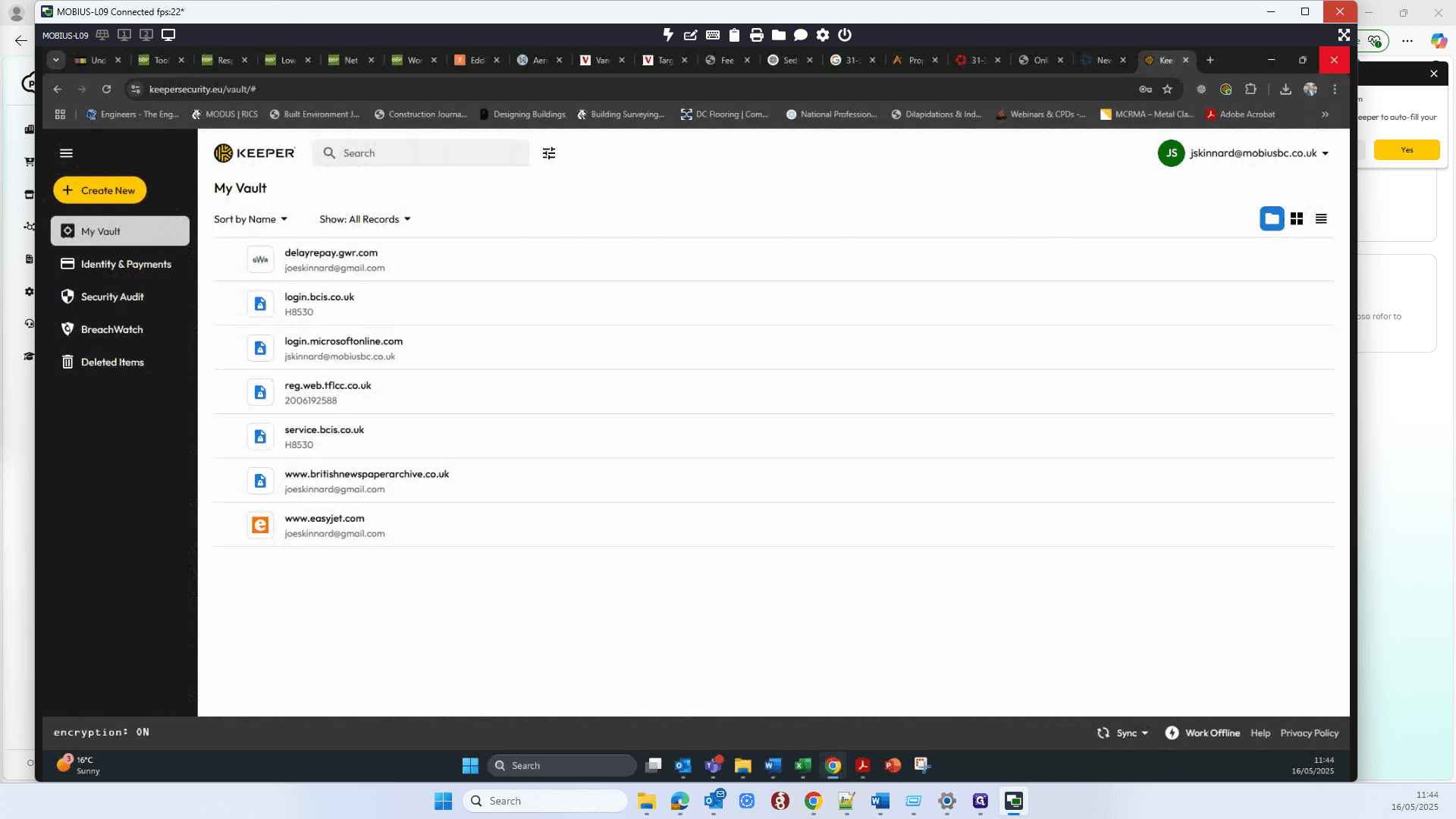Screen dimensions: 1456x819
Task: Open Excel in the remote taskbar
Action: pos(802,765)
